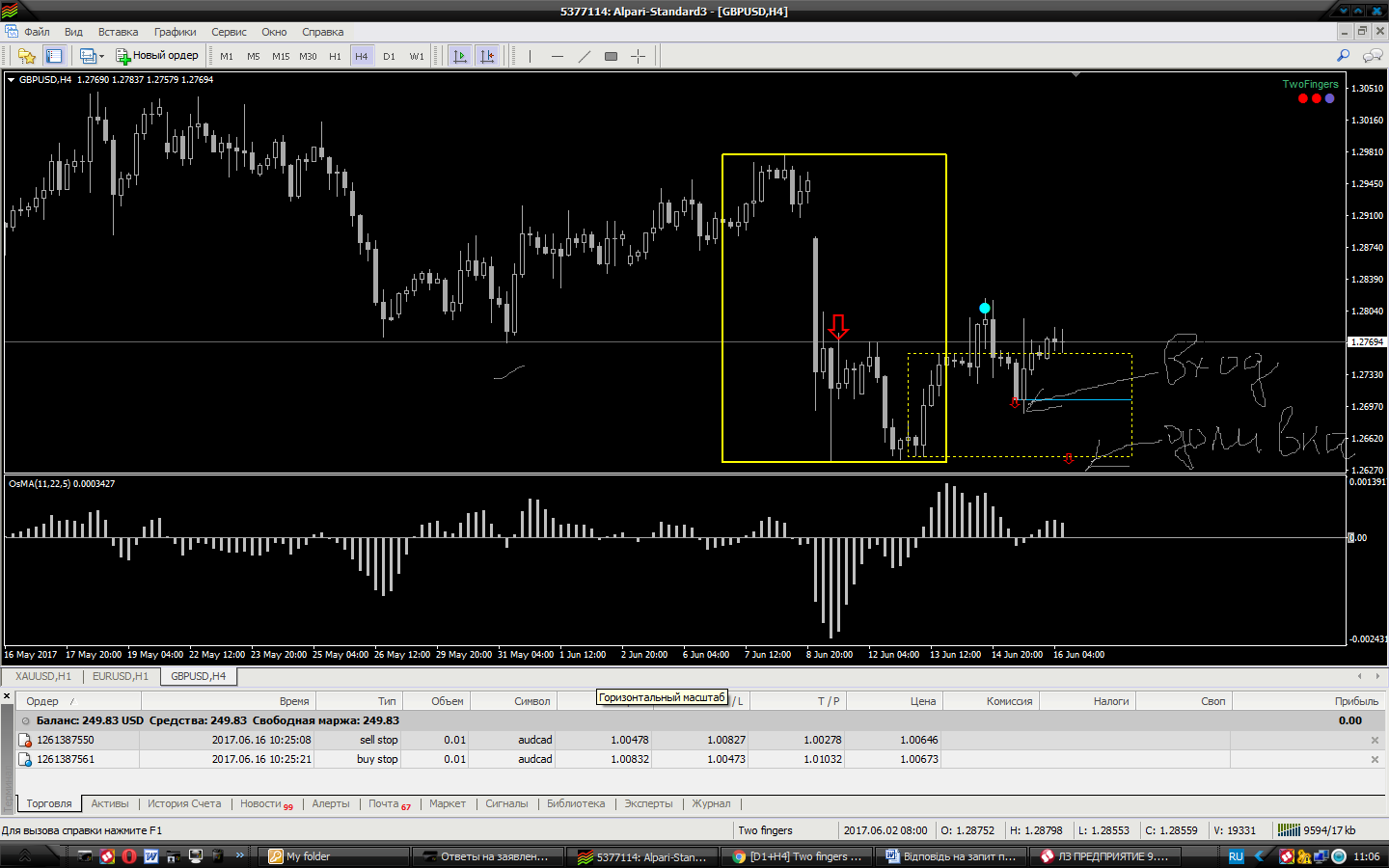Open the Окно menu

click(274, 32)
